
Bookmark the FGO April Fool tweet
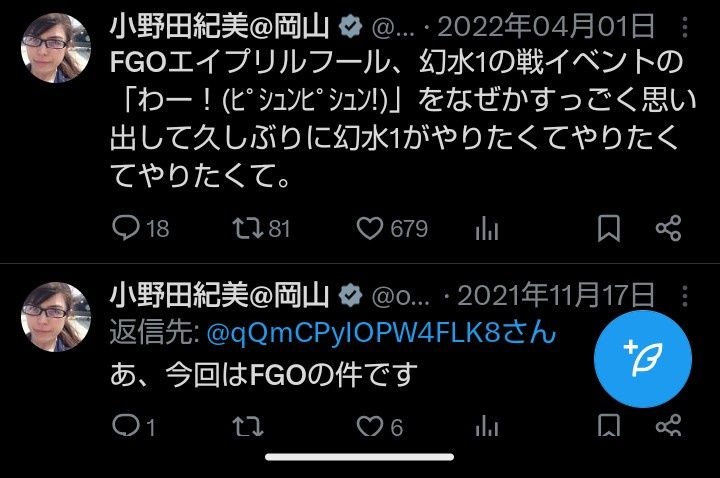tap(608, 228)
